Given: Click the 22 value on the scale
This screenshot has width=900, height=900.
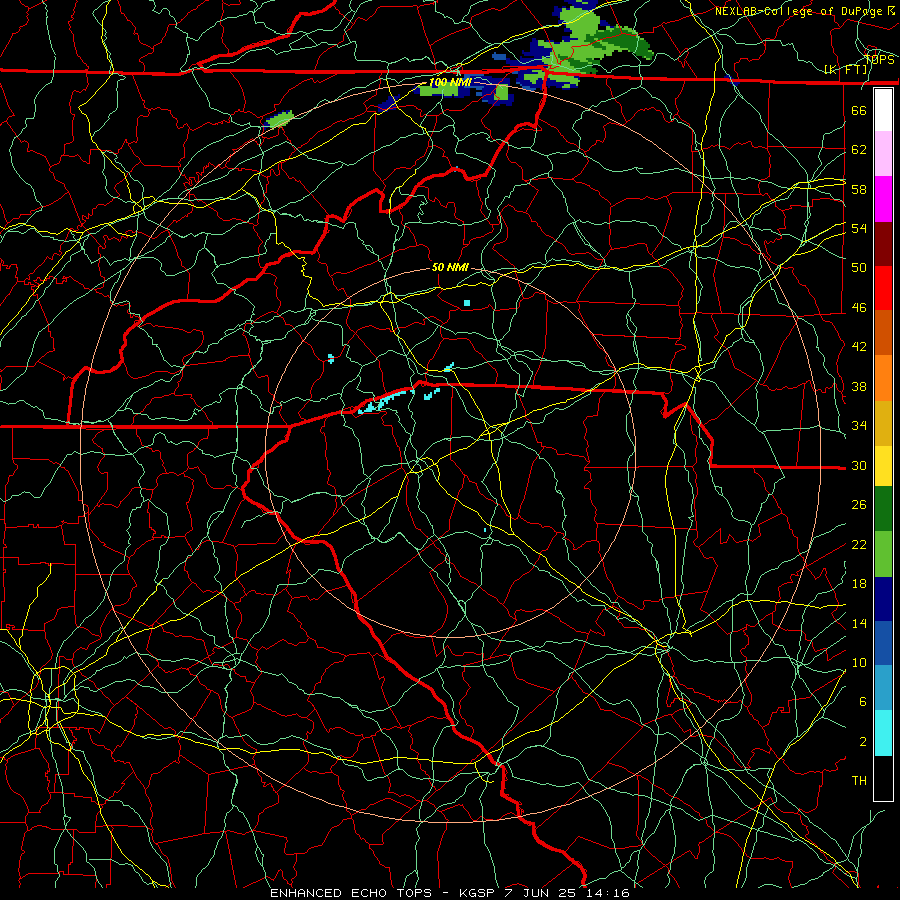Looking at the screenshot, I should point(859,544).
